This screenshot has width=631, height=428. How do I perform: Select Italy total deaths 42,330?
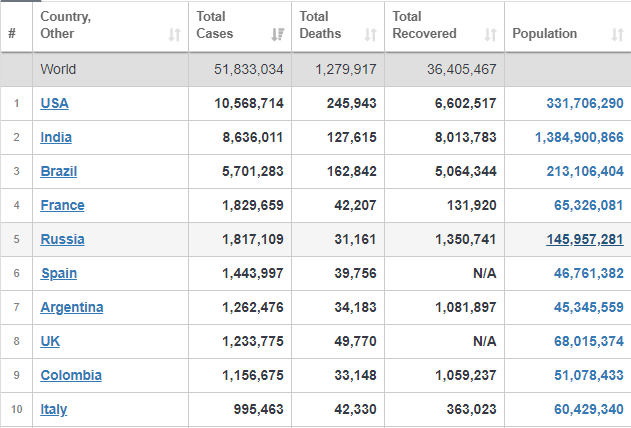pos(355,409)
